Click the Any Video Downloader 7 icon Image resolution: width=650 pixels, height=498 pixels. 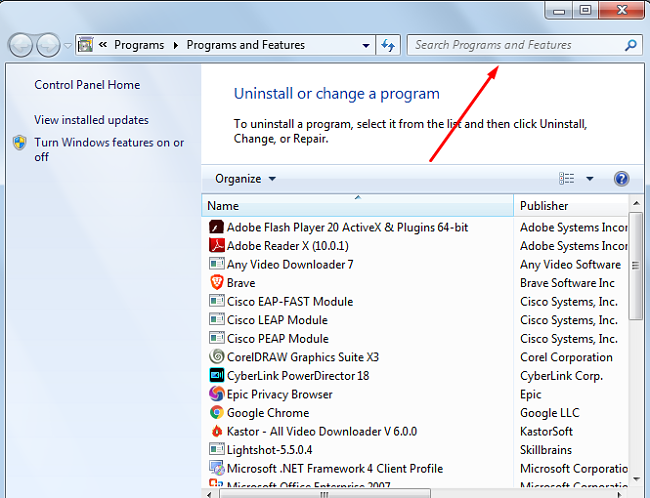coord(216,264)
